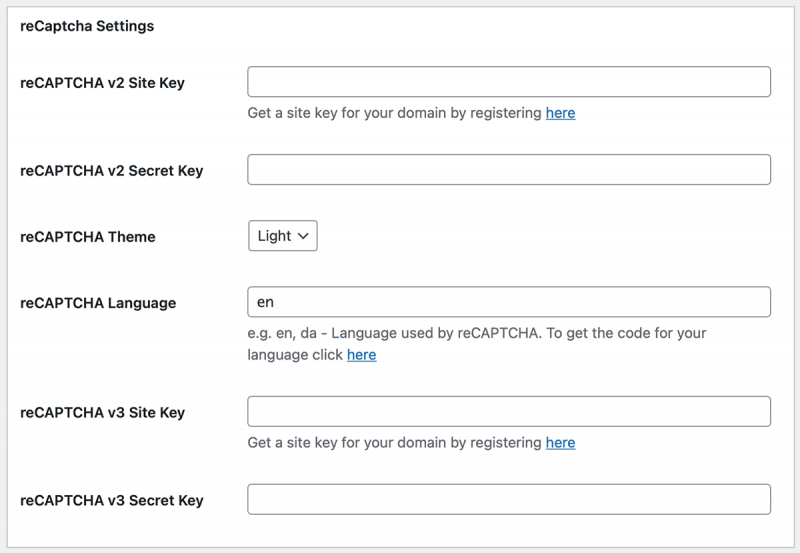The height and width of the screenshot is (553, 800).
Task: Click the reCaptcha Settings heading
Action: pyautogui.click(x=87, y=26)
